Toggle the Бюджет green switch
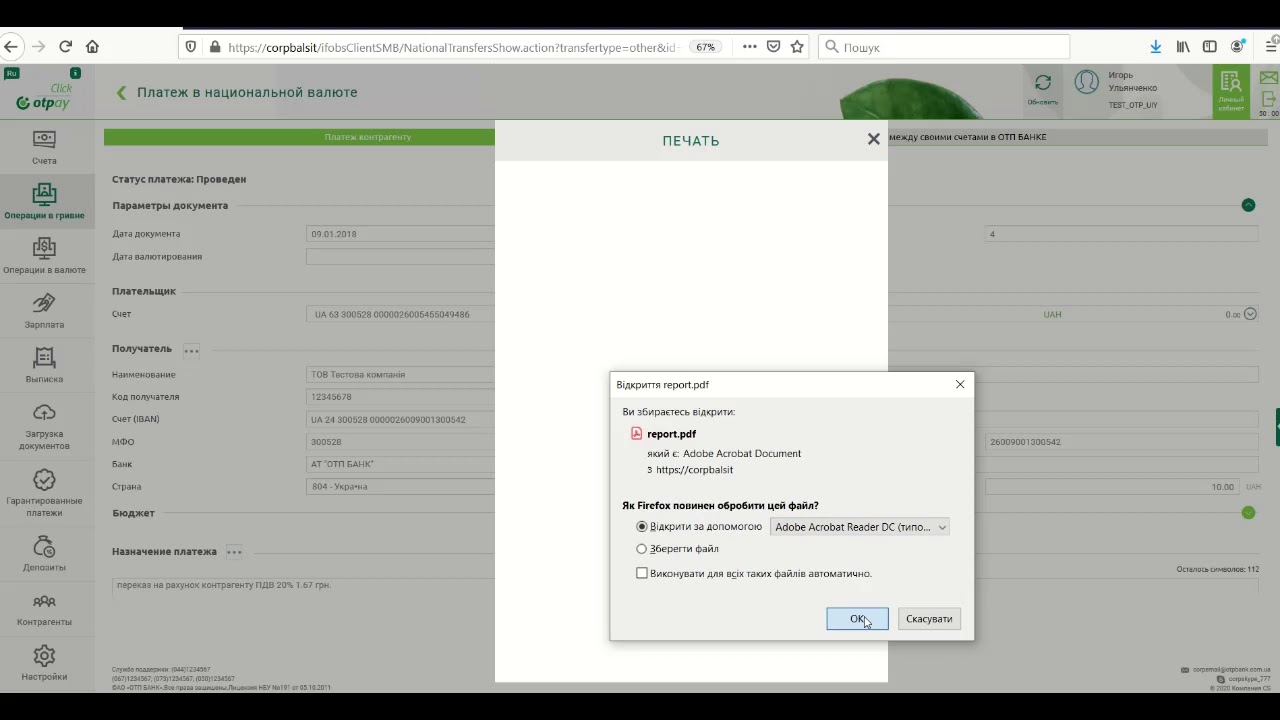Viewport: 1280px width, 720px height. (1248, 513)
